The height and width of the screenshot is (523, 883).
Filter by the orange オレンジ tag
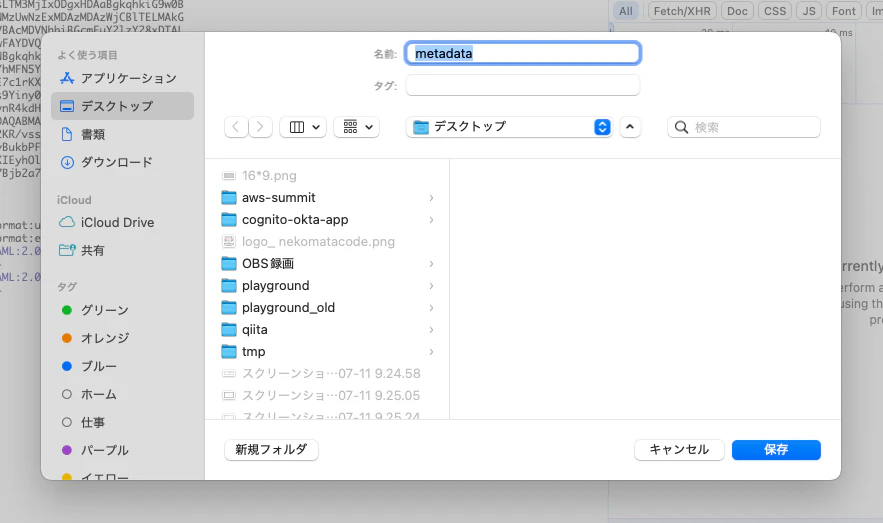(122, 338)
